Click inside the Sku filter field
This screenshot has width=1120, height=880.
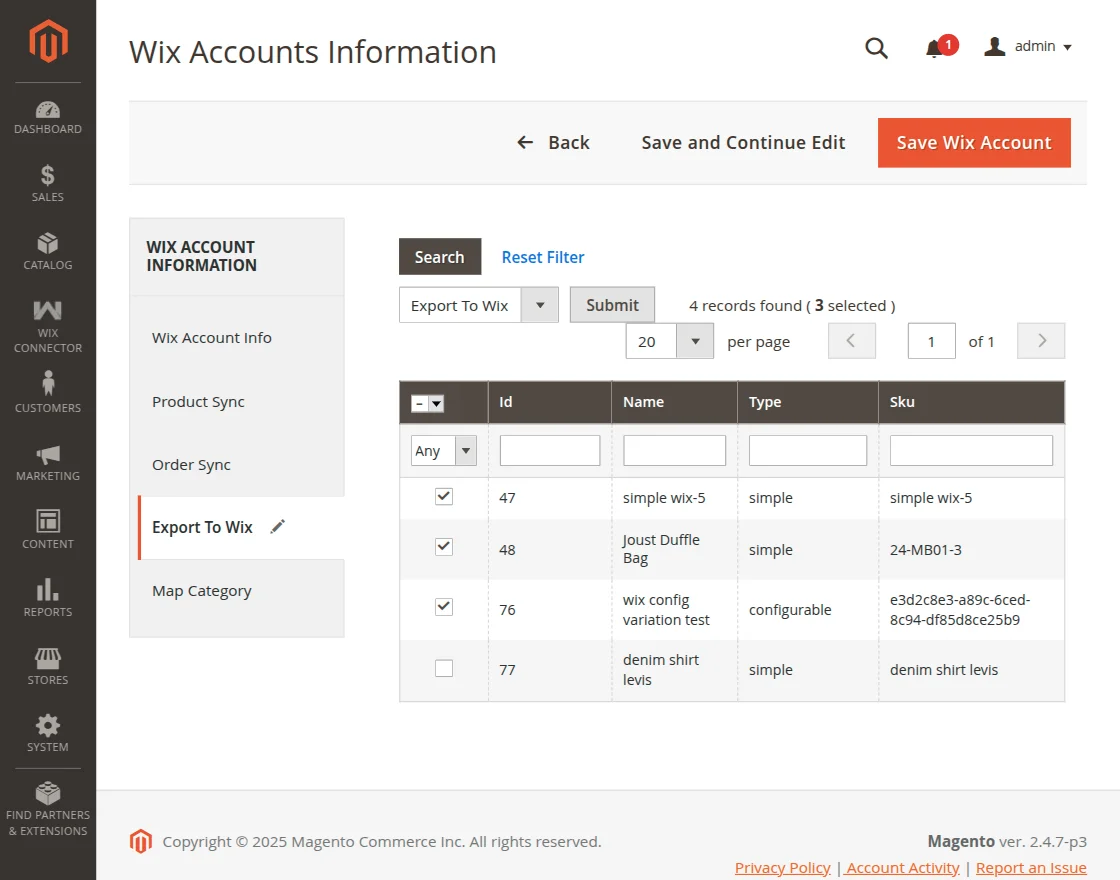pos(970,450)
